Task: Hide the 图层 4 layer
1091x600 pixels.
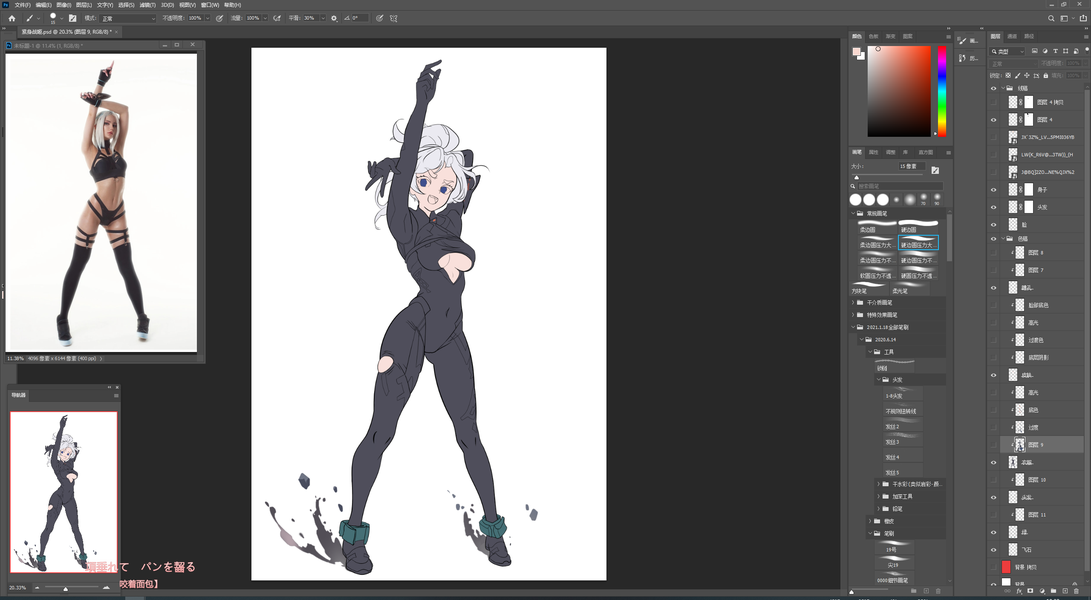Action: [994, 120]
